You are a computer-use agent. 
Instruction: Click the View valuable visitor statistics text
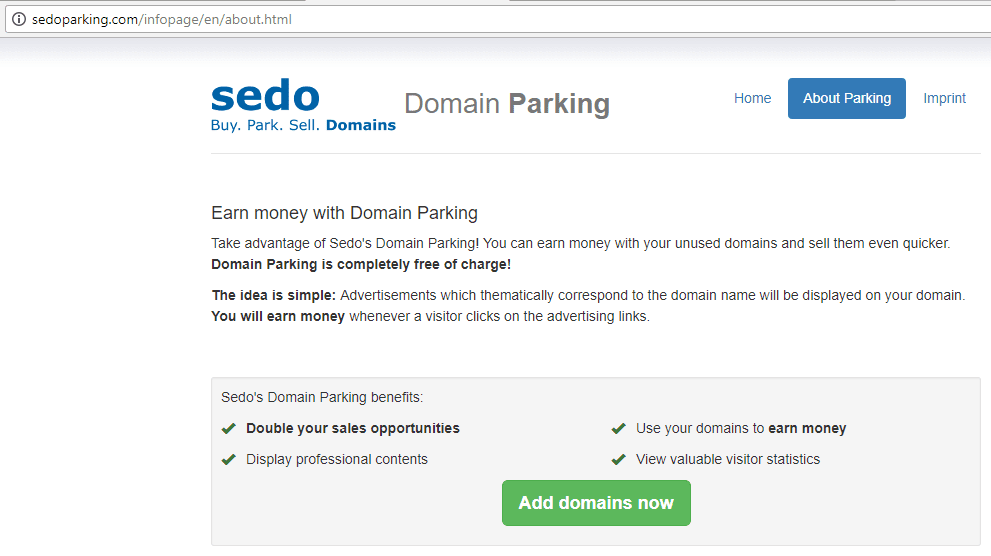[x=727, y=459]
